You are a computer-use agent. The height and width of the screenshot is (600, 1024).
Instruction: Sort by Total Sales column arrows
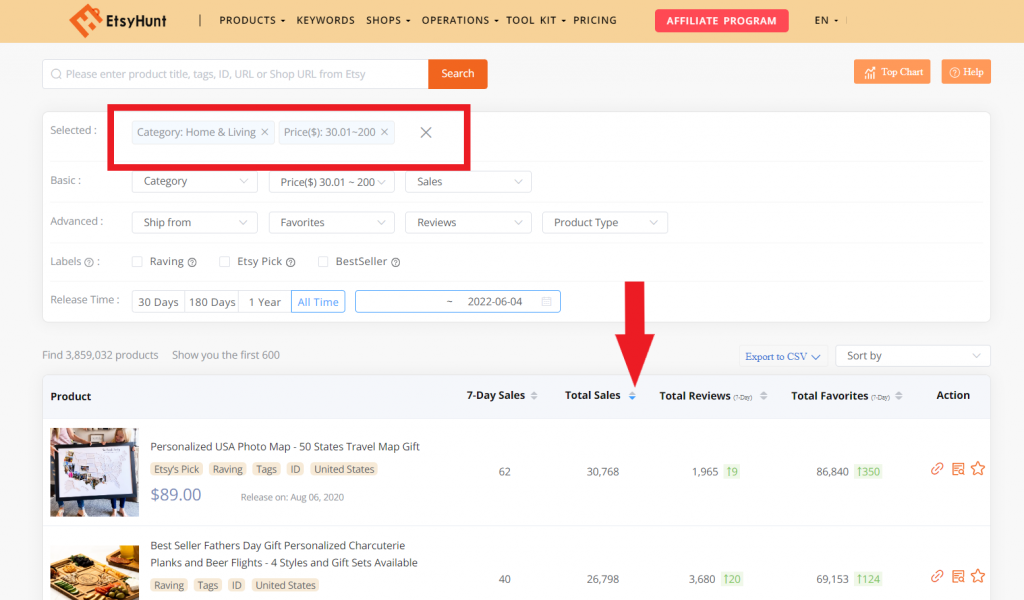click(632, 396)
